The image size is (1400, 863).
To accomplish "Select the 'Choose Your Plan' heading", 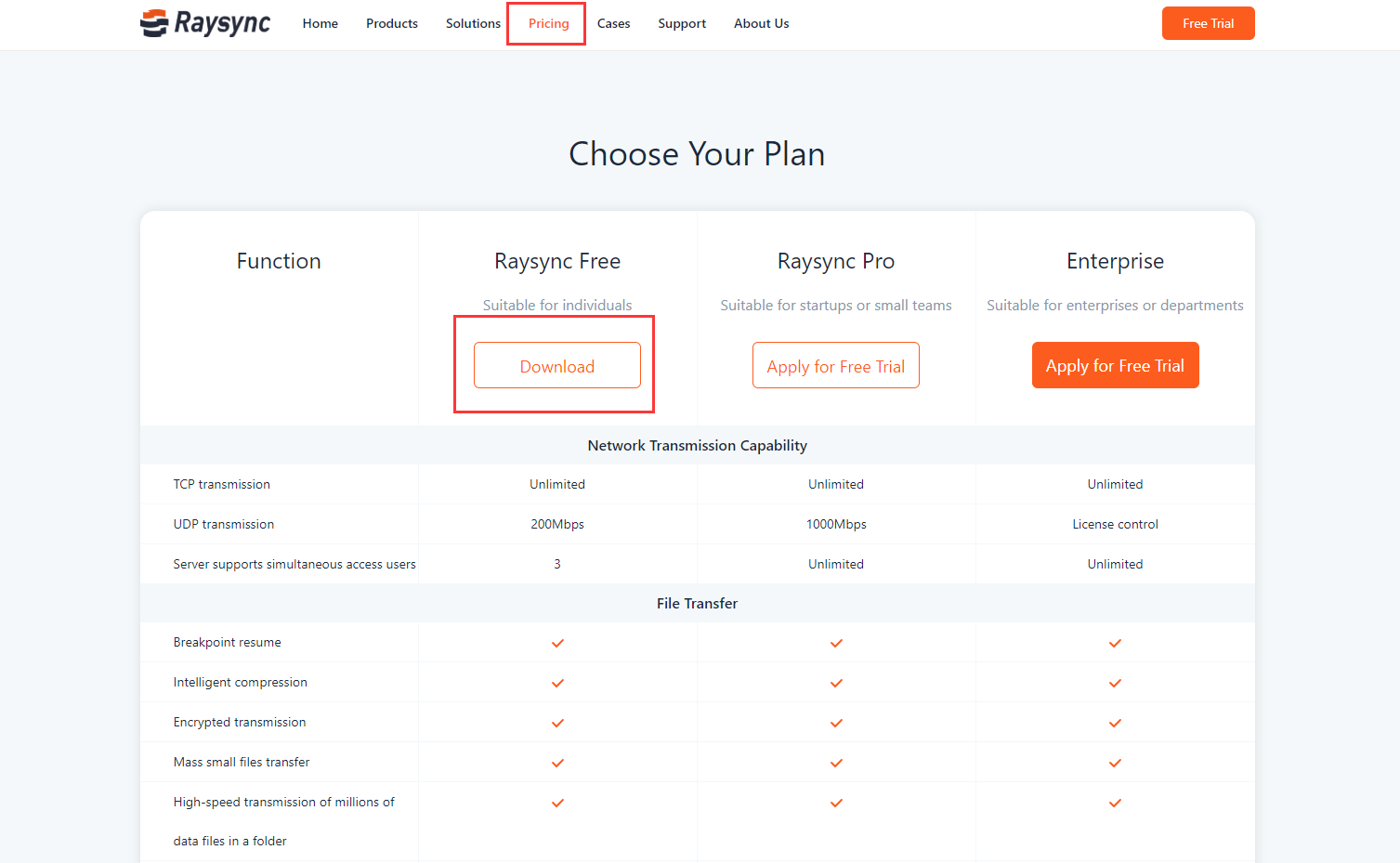I will pyautogui.click(x=697, y=154).
